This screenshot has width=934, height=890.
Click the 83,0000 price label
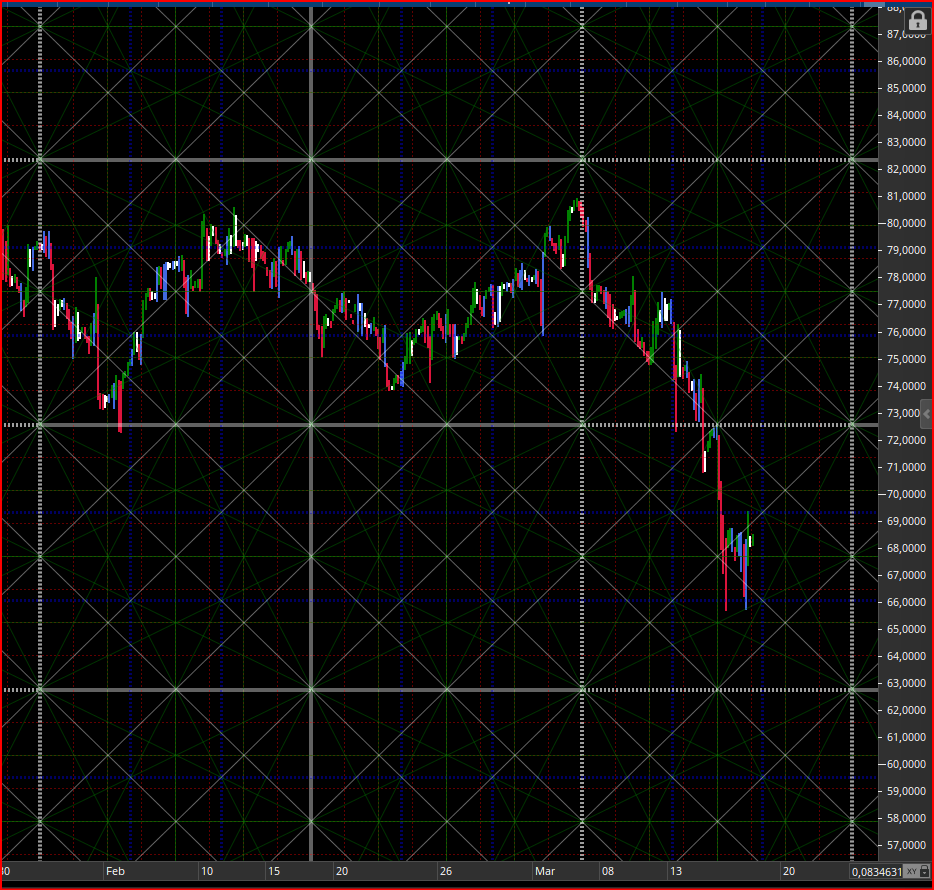[906, 142]
